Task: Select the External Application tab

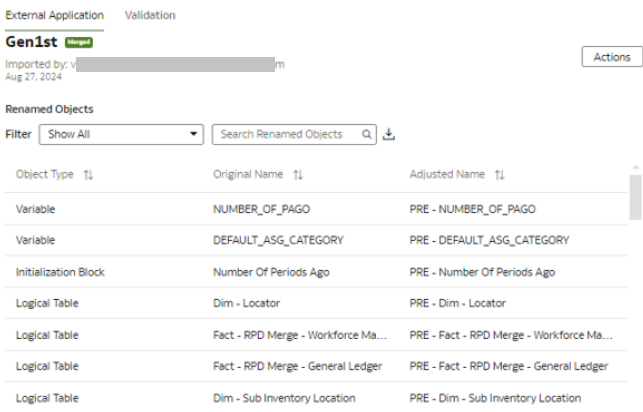Action: coord(54,15)
